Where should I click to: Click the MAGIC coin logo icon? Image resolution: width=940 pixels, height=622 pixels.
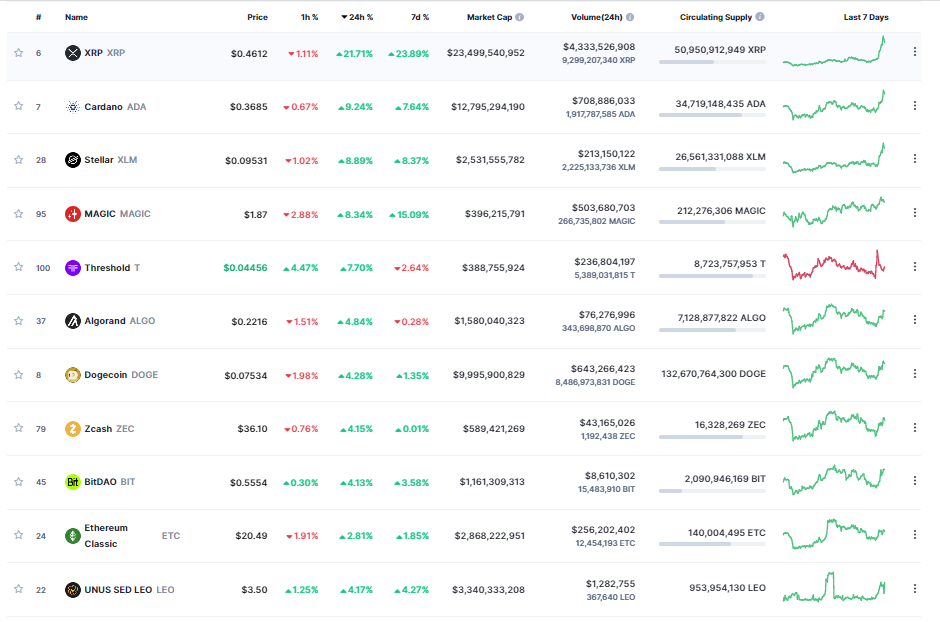point(73,214)
